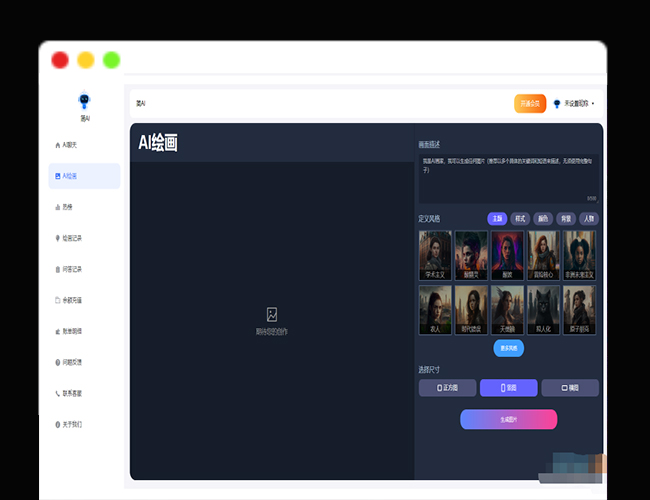Select the 正方图 square size option

point(447,388)
